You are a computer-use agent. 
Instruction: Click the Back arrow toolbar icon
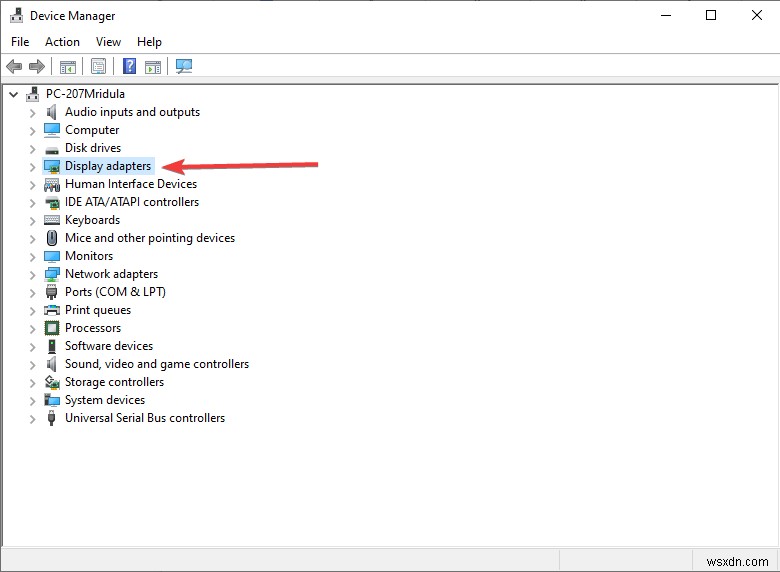[14, 66]
